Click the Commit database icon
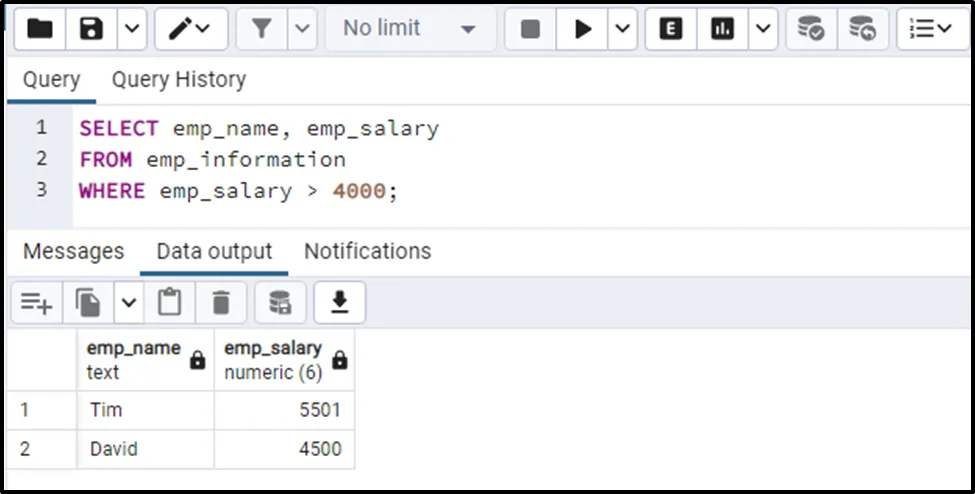Image resolution: width=975 pixels, height=494 pixels. pyautogui.click(x=811, y=29)
